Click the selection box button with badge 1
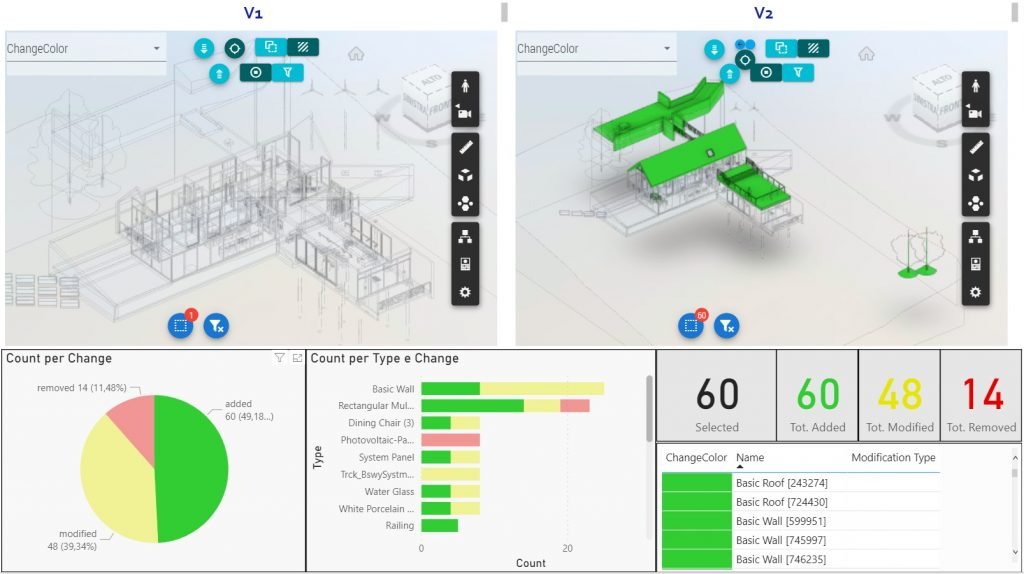The image size is (1024, 574). [x=181, y=325]
